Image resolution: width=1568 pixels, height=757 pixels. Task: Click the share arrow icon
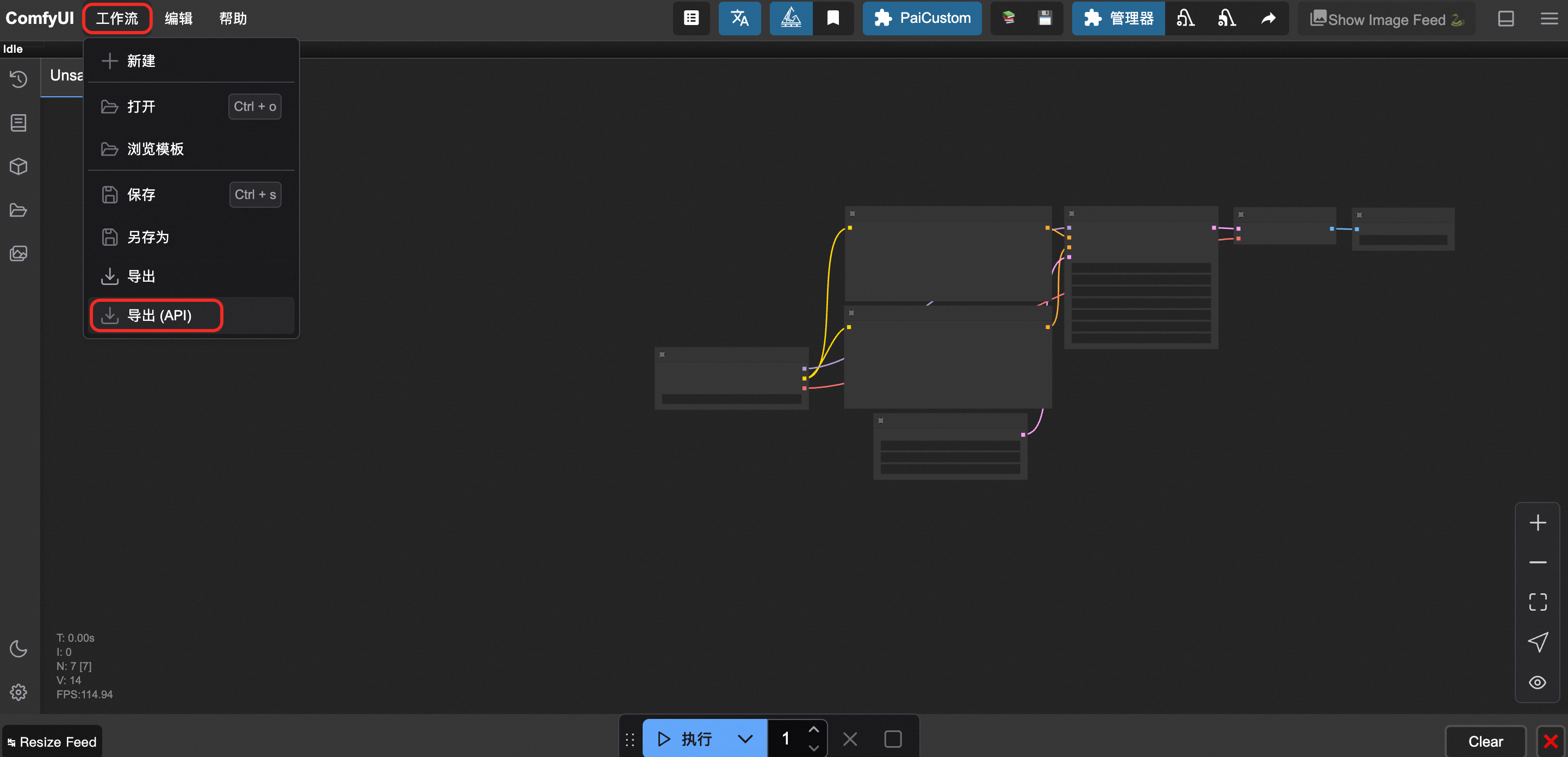coord(1268,18)
